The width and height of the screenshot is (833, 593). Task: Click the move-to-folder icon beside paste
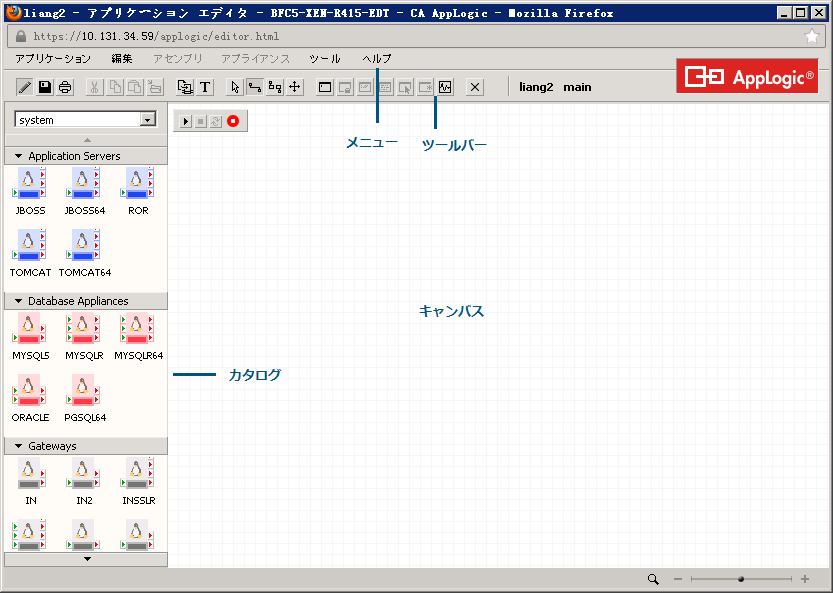[x=155, y=87]
